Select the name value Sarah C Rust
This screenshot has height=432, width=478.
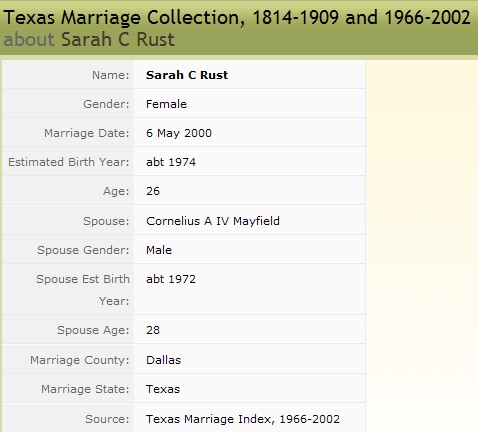187,75
